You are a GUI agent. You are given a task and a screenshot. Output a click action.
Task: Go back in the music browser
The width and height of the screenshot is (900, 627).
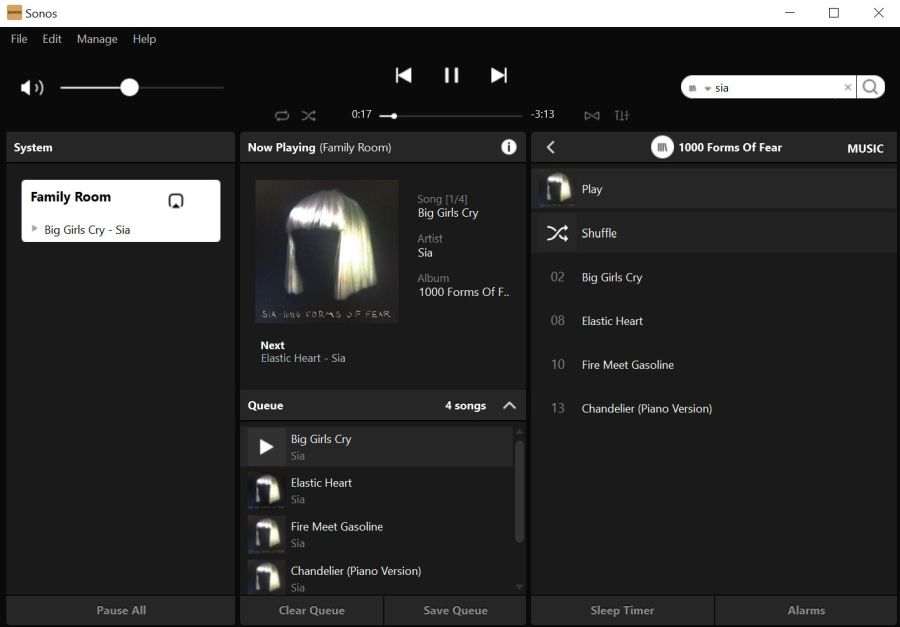point(550,148)
